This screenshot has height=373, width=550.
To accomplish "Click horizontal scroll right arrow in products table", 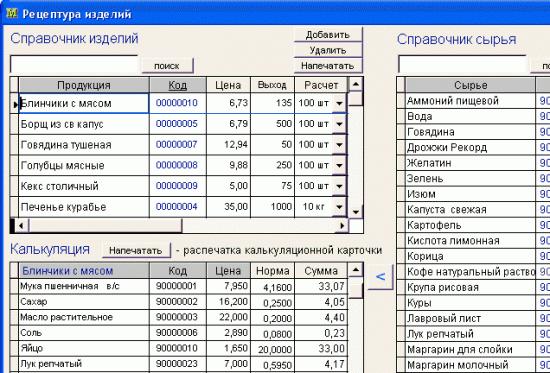I will [x=342, y=226].
